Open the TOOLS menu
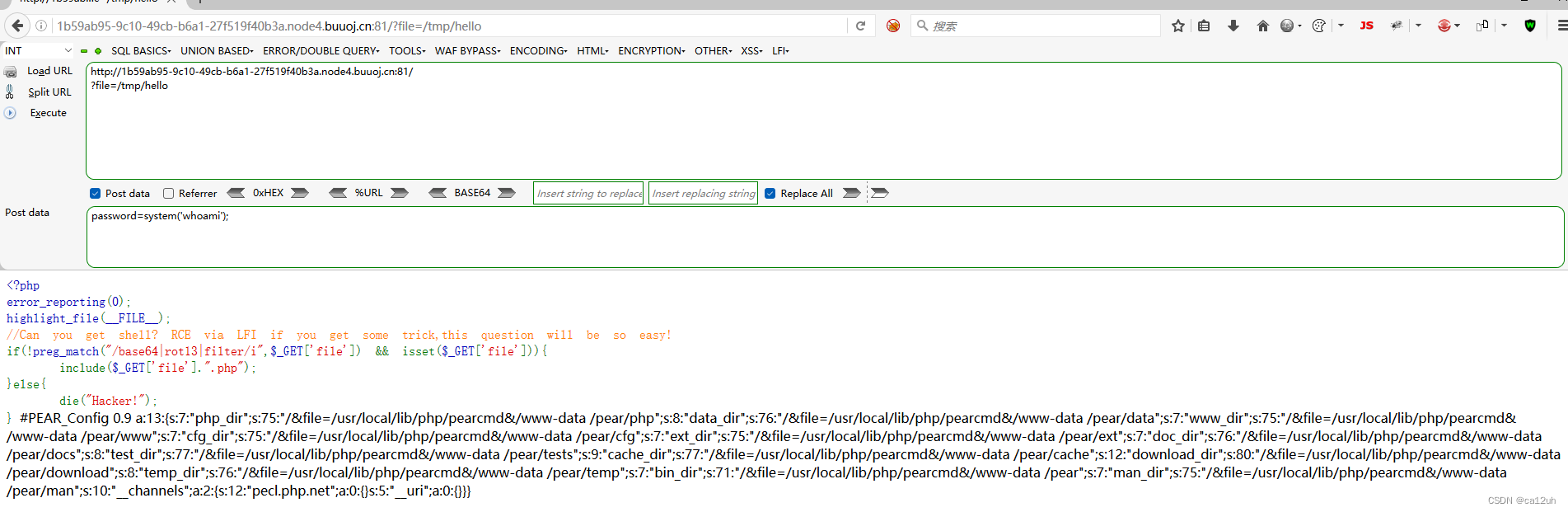Image resolution: width=1568 pixels, height=512 pixels. coord(407,51)
